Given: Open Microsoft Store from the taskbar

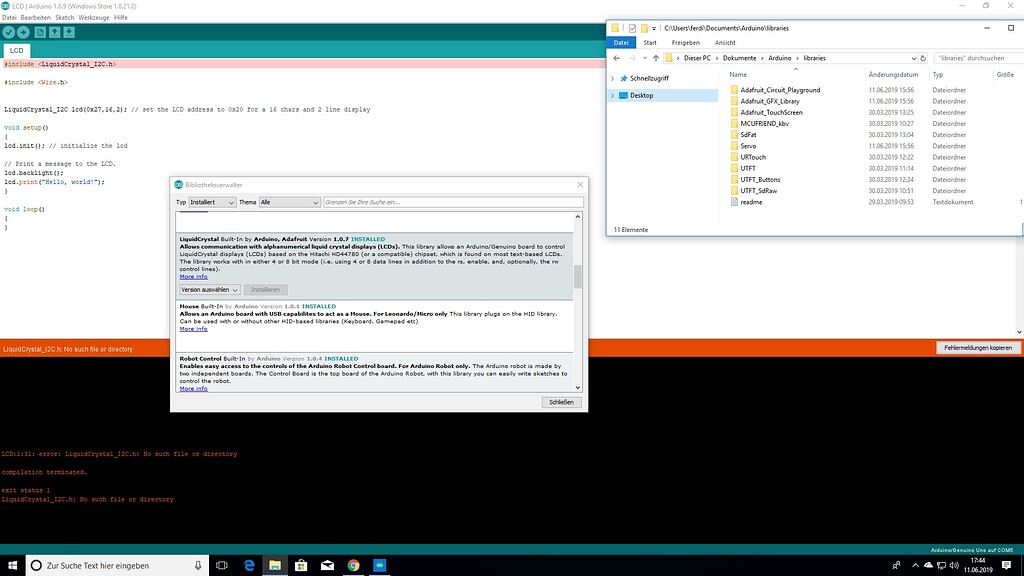Looking at the screenshot, I should pyautogui.click(x=301, y=566).
